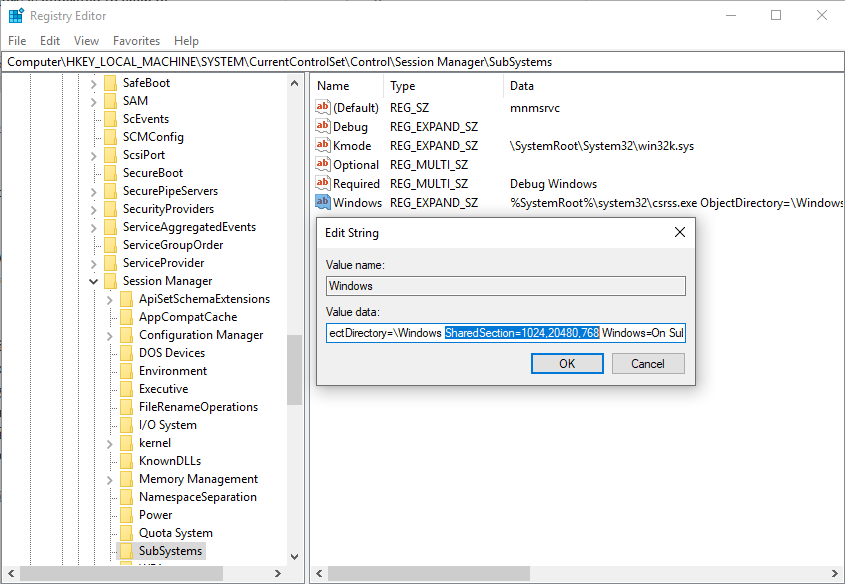Expand the ApiSetSchemaExtensions tree node
This screenshot has width=845, height=584.
pos(109,300)
